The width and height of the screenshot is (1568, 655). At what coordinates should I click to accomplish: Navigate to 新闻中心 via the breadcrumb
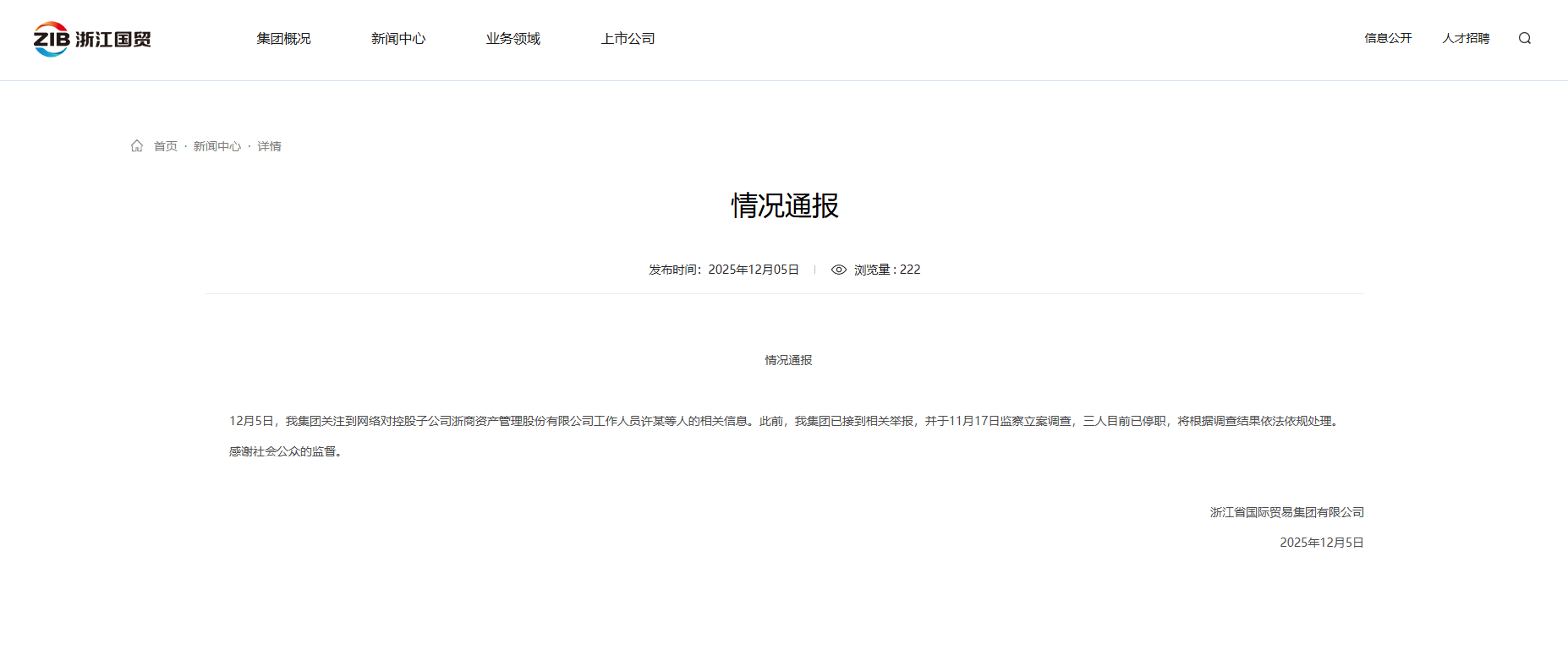[x=217, y=146]
